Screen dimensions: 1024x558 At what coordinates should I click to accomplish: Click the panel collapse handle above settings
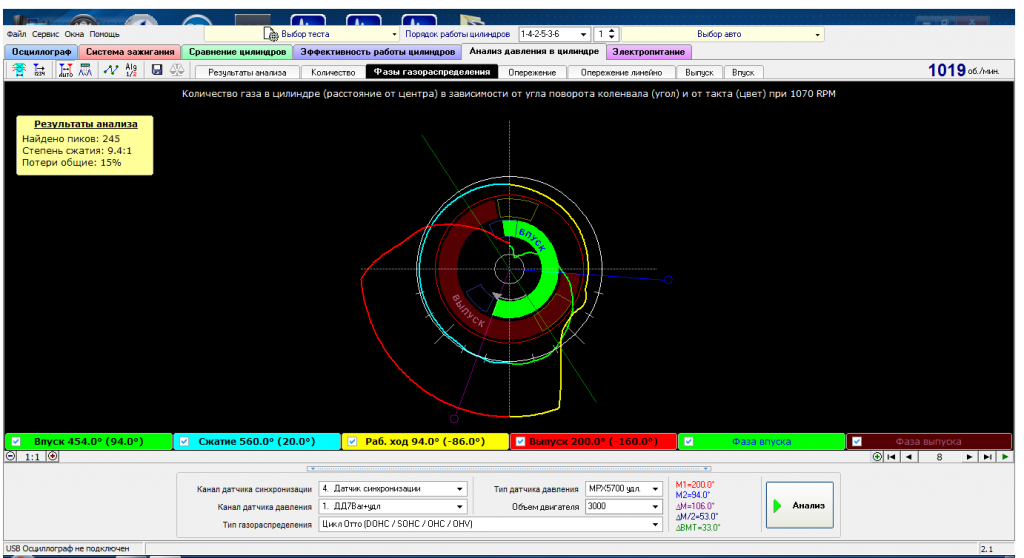[509, 468]
